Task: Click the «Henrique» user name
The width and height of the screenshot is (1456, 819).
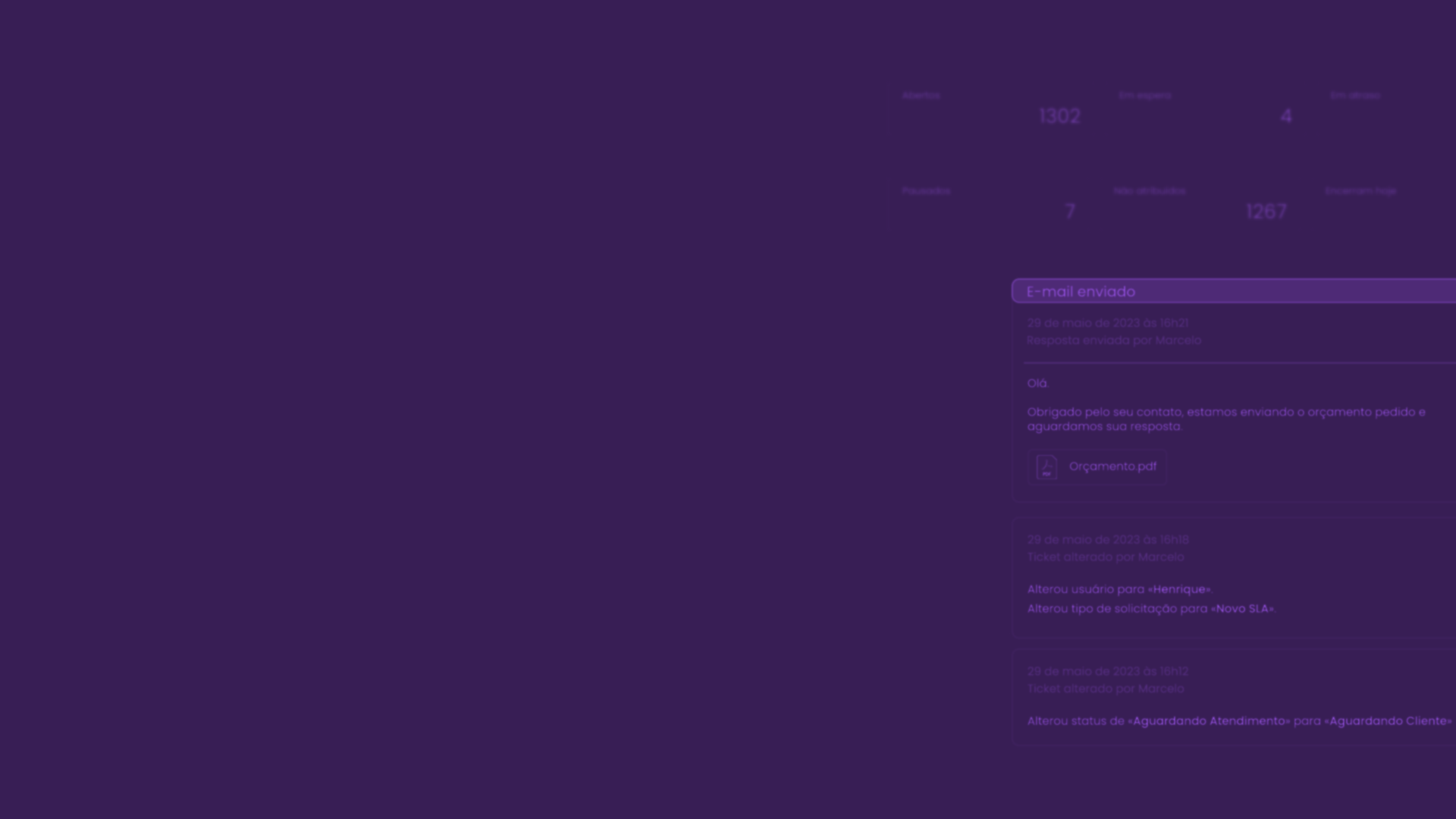Action: [x=1179, y=589]
